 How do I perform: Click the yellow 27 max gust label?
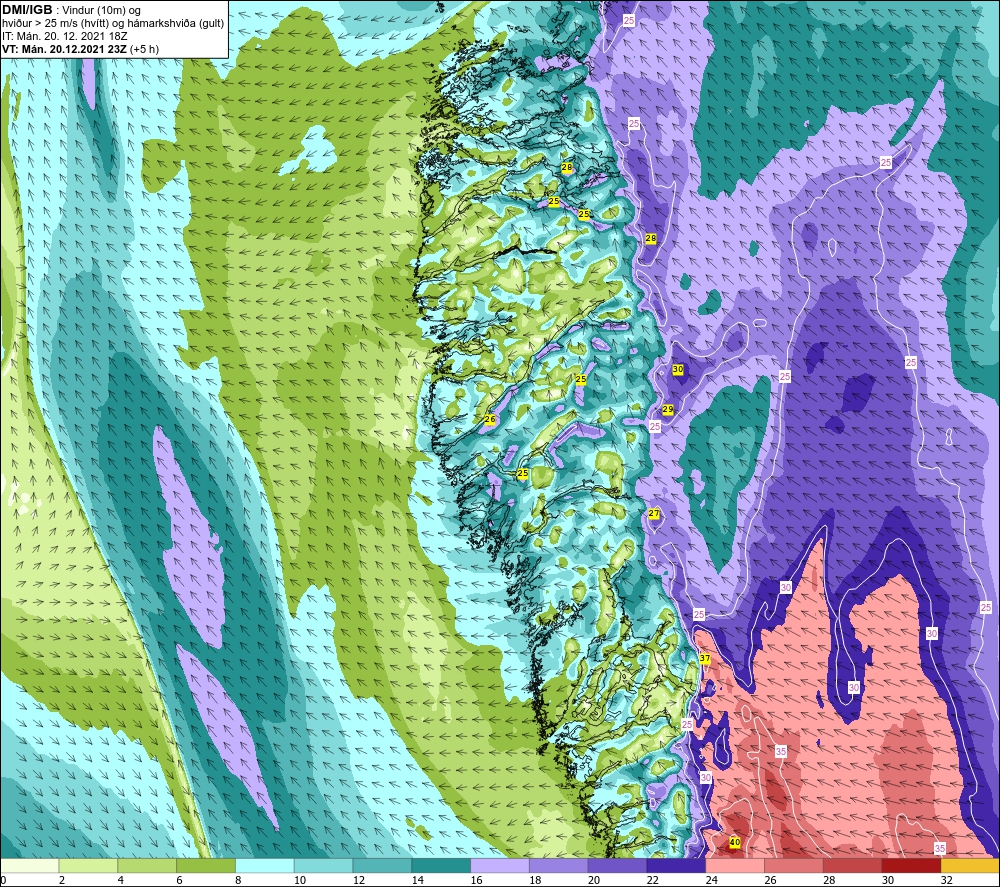click(654, 513)
